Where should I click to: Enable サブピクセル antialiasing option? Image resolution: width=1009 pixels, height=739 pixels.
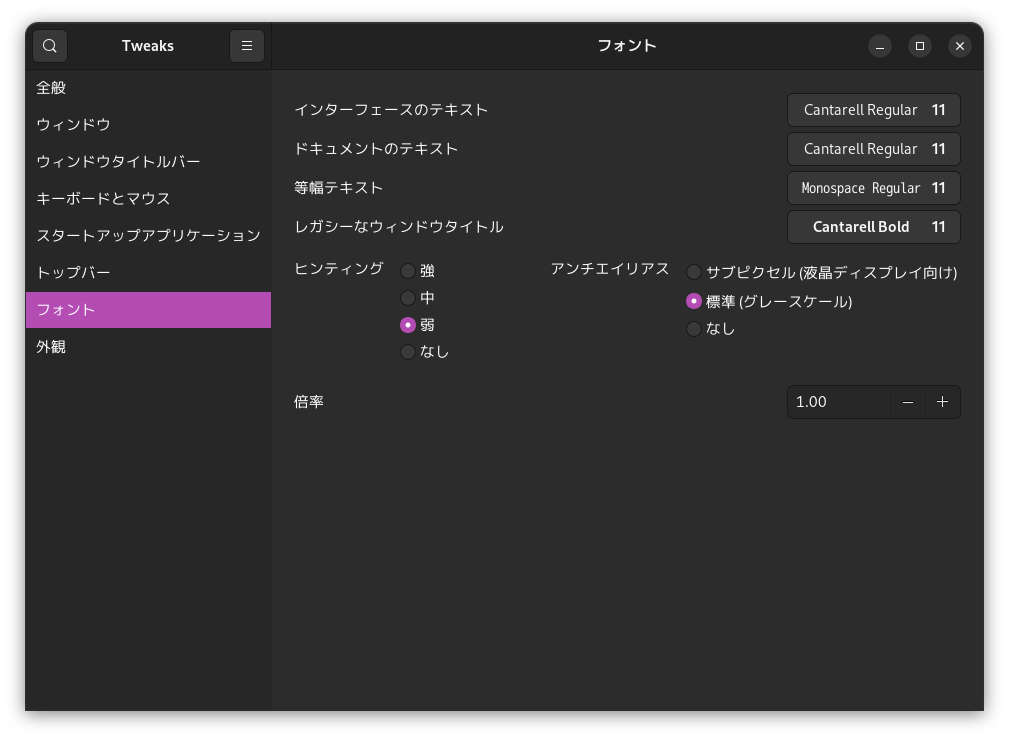694,272
